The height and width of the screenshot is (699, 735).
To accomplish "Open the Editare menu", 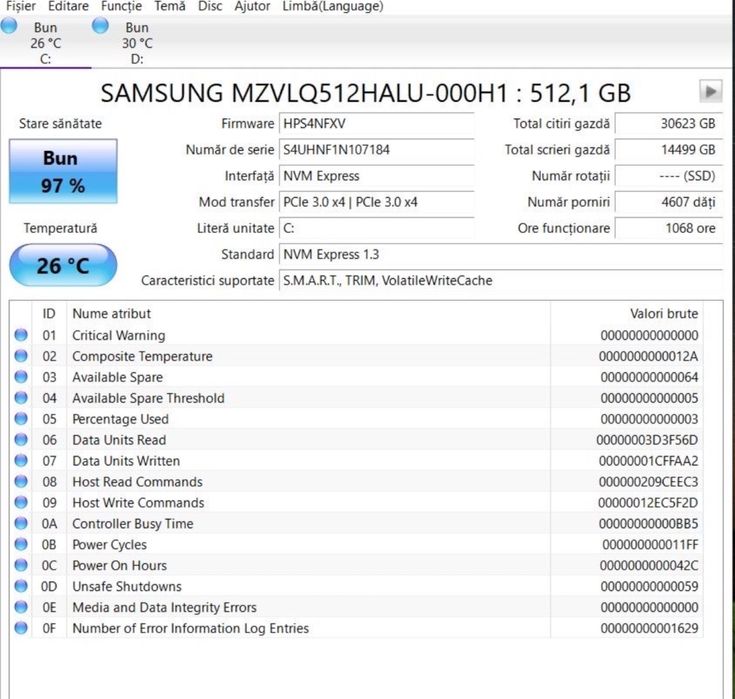I will click(68, 7).
